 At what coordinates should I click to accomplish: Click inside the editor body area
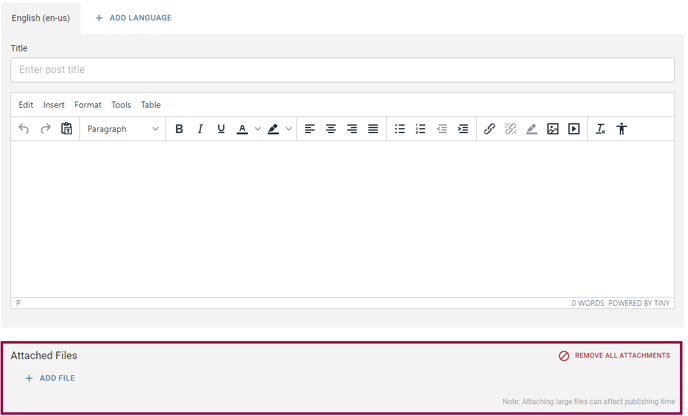point(342,219)
